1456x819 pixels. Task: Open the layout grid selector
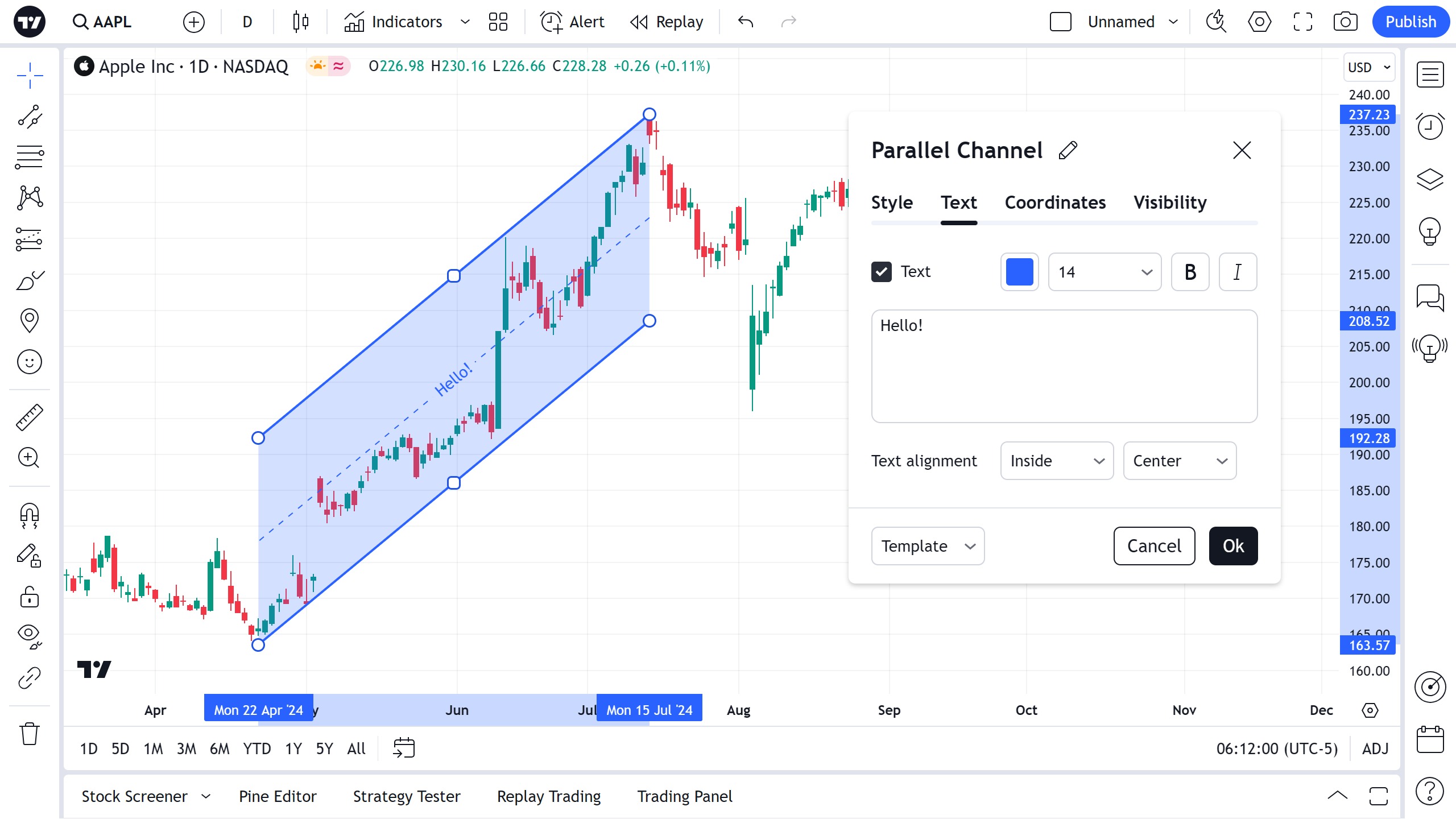(x=498, y=22)
